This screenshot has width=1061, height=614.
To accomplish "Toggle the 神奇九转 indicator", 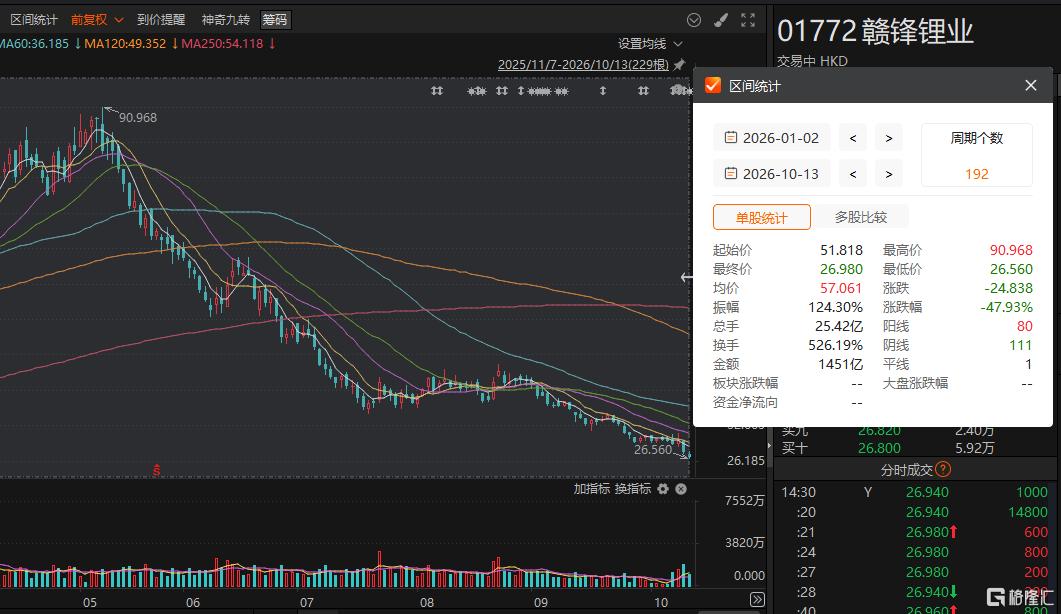I will click(x=225, y=20).
